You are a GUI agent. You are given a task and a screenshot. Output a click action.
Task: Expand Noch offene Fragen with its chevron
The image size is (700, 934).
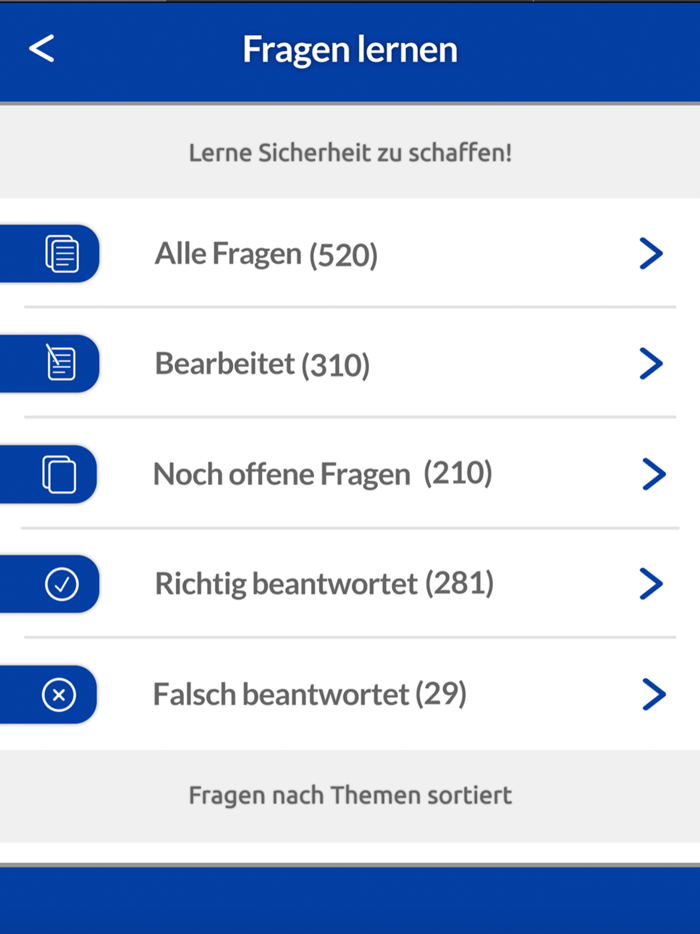[652, 474]
